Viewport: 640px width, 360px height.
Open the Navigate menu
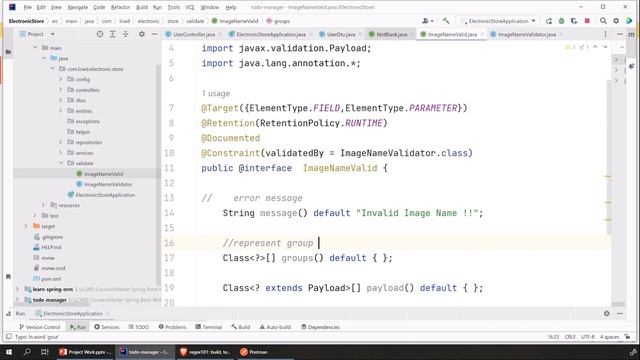point(78,7)
